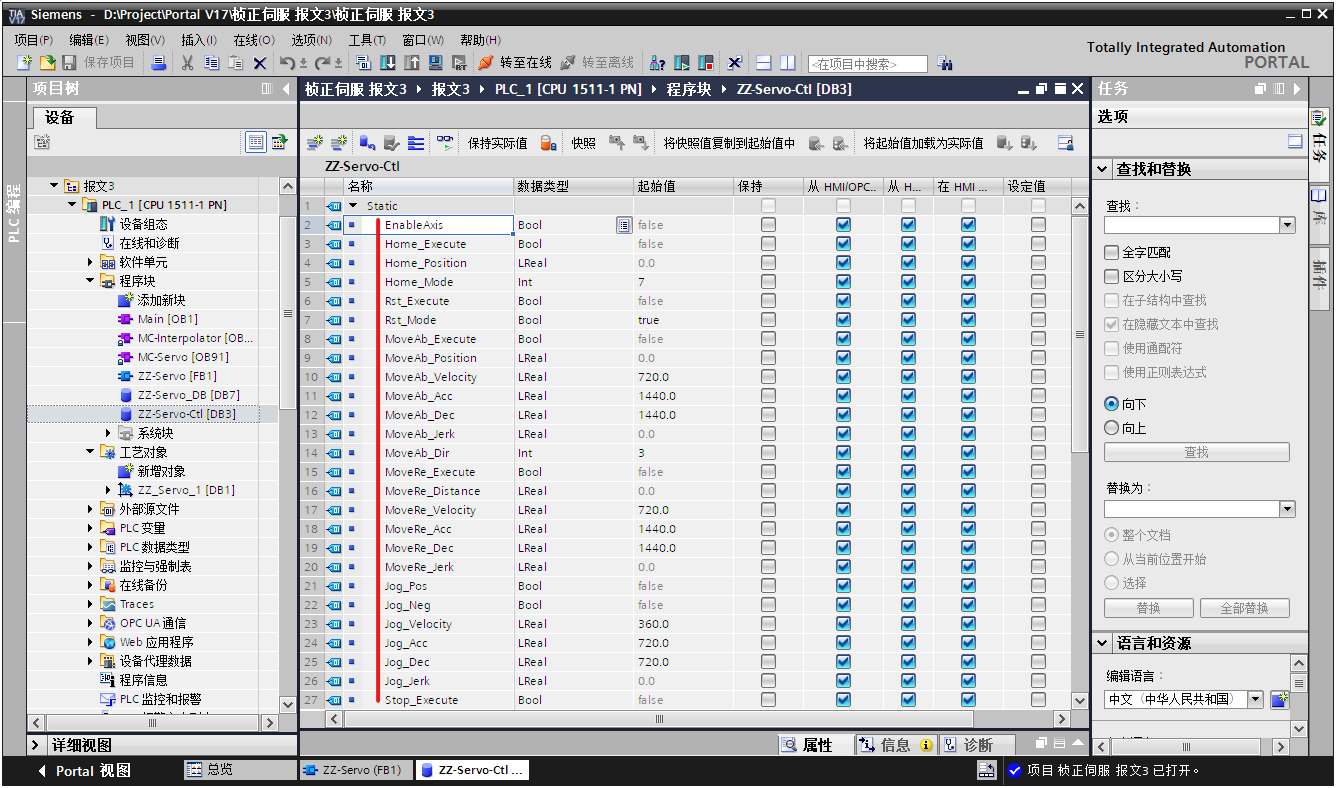
Task: Click the Cut scissors icon
Action: pos(187,62)
